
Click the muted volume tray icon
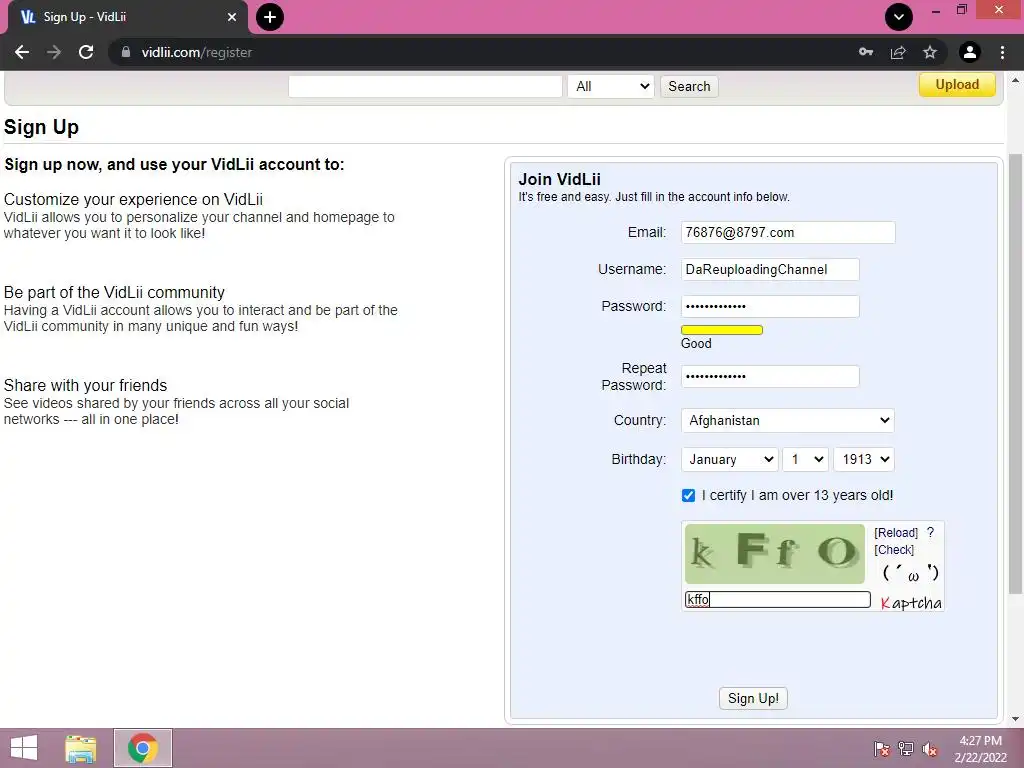tap(930, 749)
